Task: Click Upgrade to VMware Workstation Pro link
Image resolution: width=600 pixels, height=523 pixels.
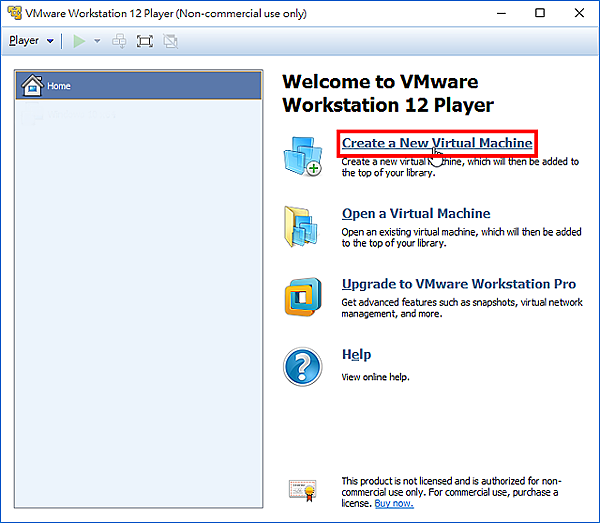Action: tap(459, 284)
